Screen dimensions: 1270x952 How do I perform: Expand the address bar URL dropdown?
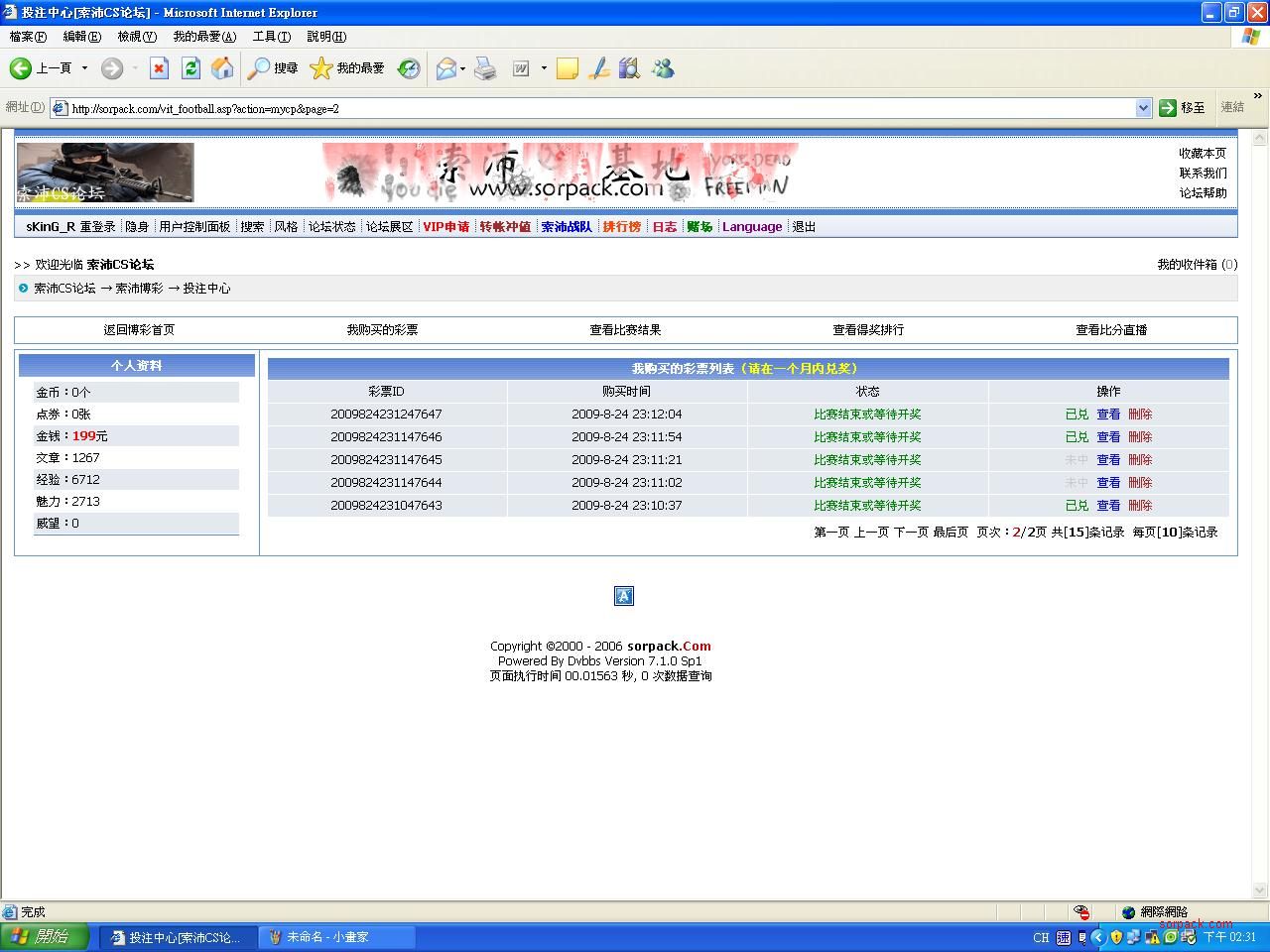point(1143,108)
